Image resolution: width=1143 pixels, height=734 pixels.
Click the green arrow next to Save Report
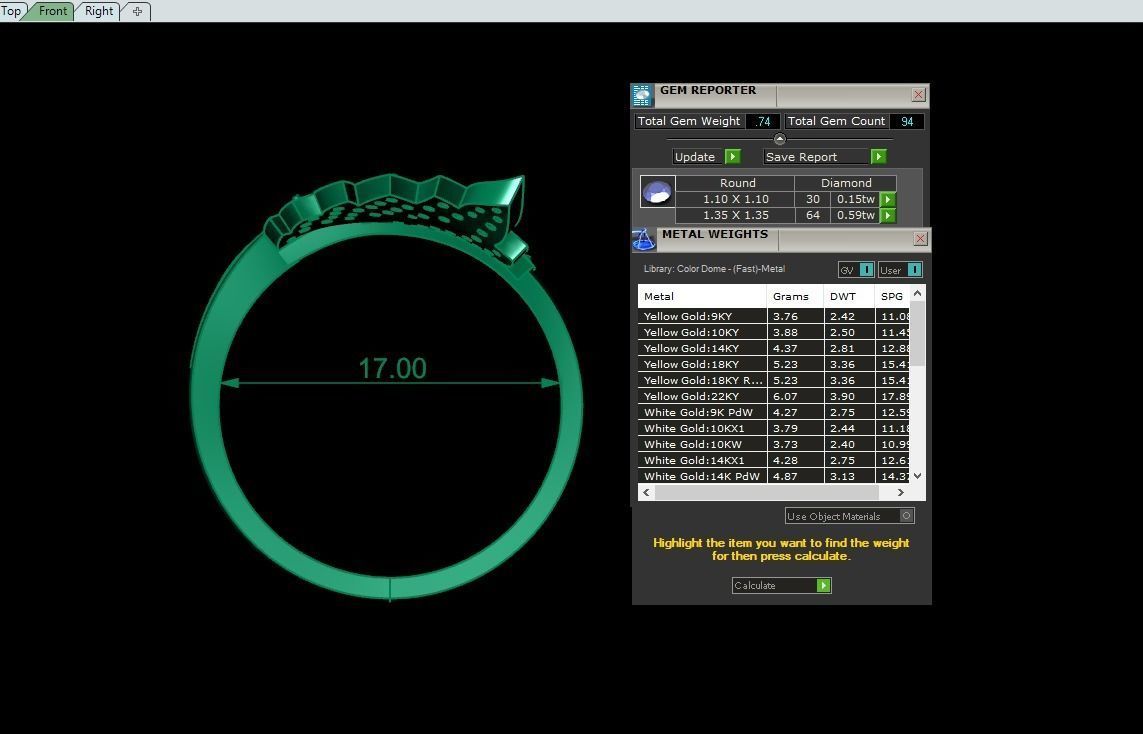[x=878, y=157]
